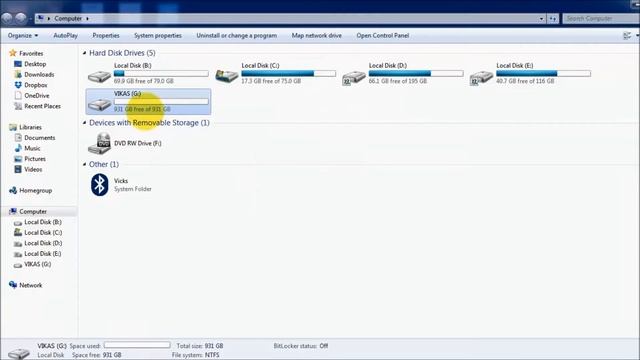
Task: Click the AutoPlay toolbar button
Action: 65,36
